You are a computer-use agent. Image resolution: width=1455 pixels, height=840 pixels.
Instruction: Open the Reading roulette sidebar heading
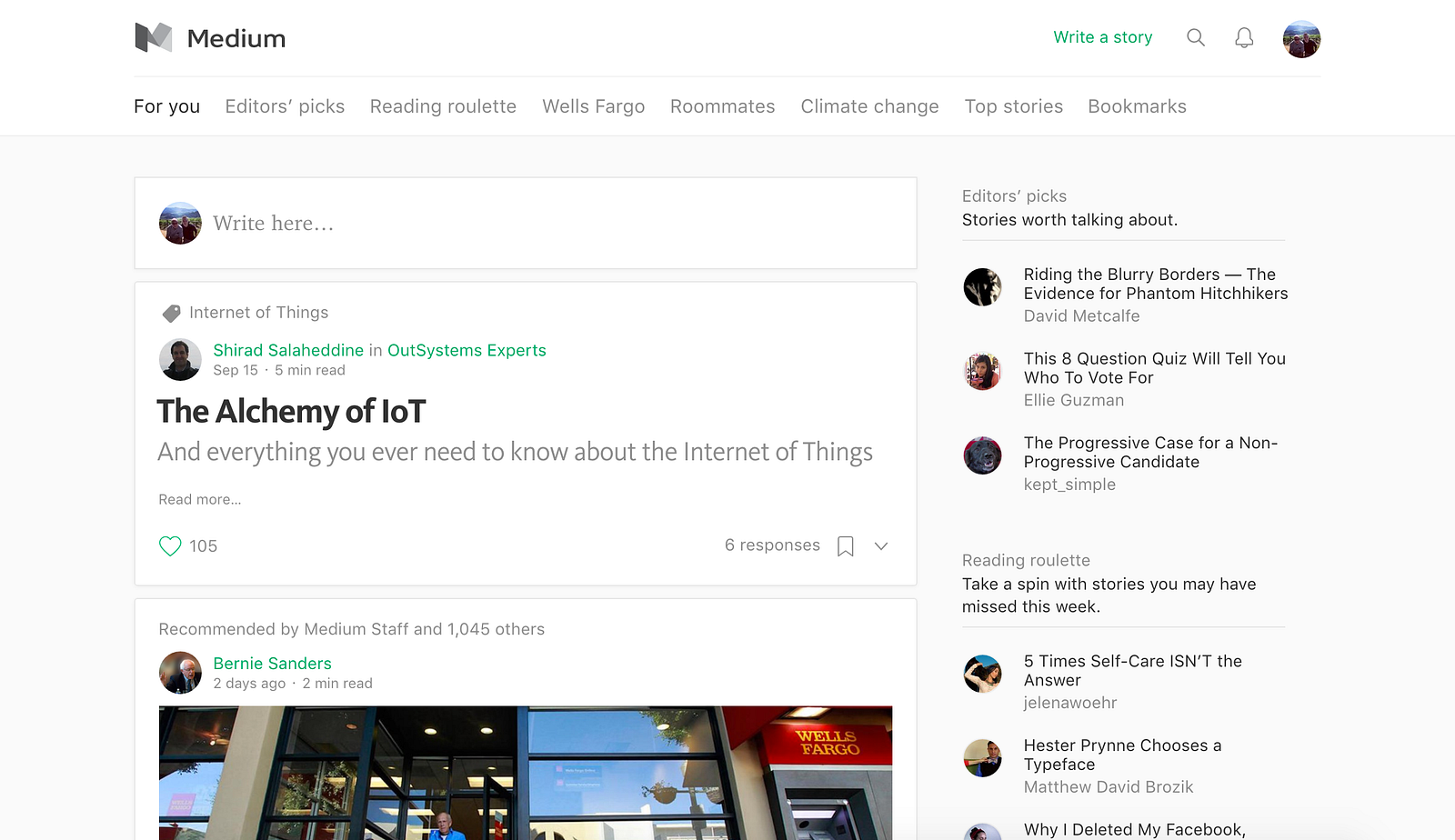(x=1026, y=561)
